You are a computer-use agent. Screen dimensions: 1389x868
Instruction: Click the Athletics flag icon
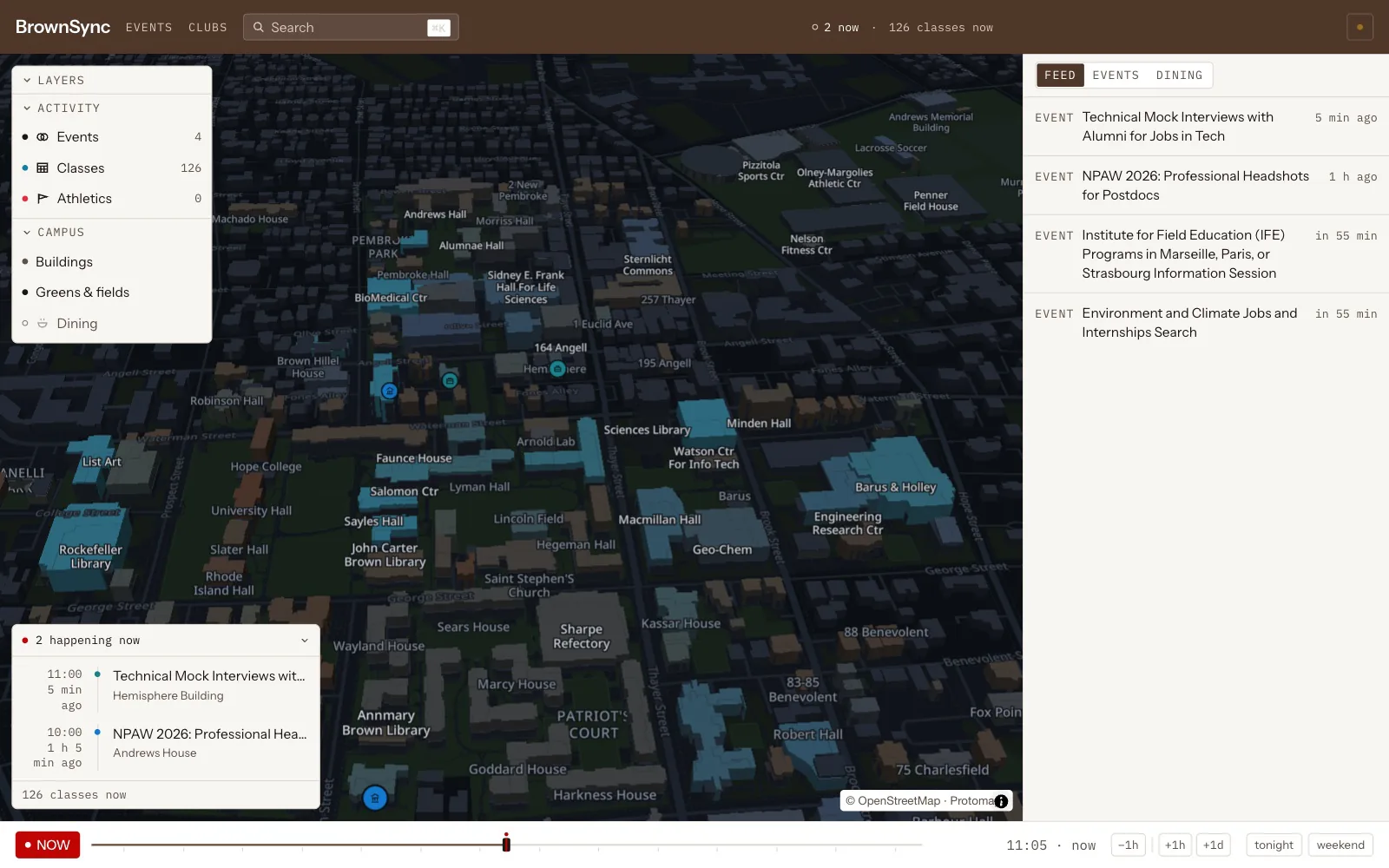tap(43, 199)
